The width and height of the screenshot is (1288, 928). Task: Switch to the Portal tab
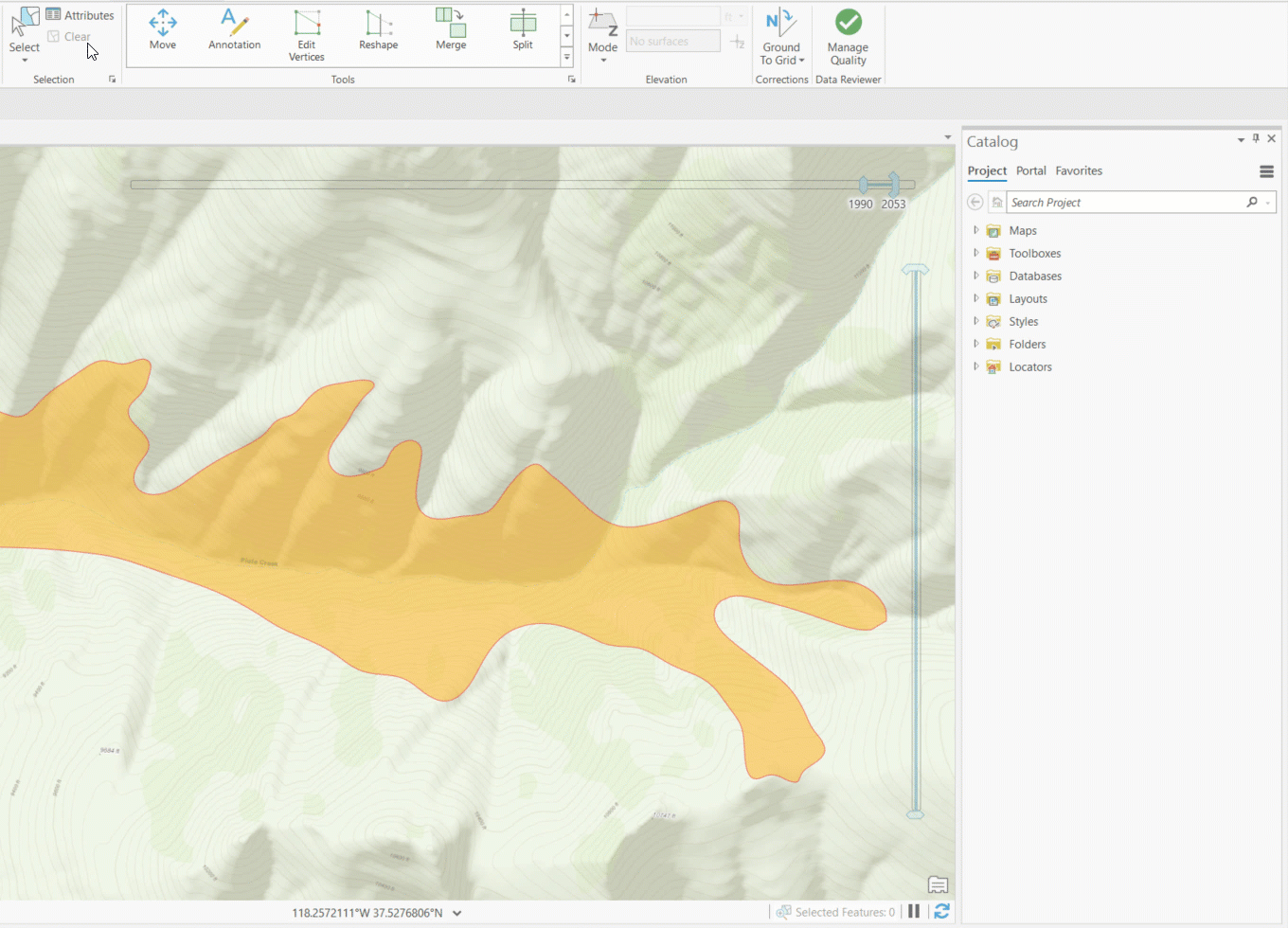point(1030,171)
